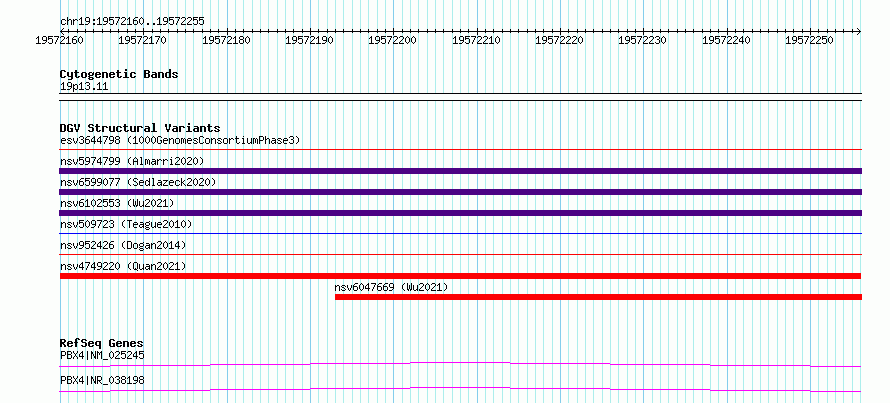The image size is (890, 403).
Task: Click the RefSeq Genes track title
Action: 102,343
